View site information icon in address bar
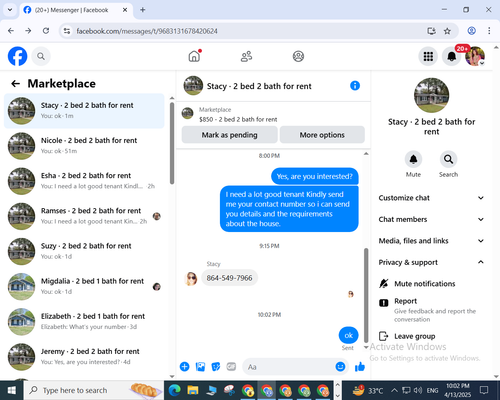This screenshot has width=500, height=400. tap(67, 31)
